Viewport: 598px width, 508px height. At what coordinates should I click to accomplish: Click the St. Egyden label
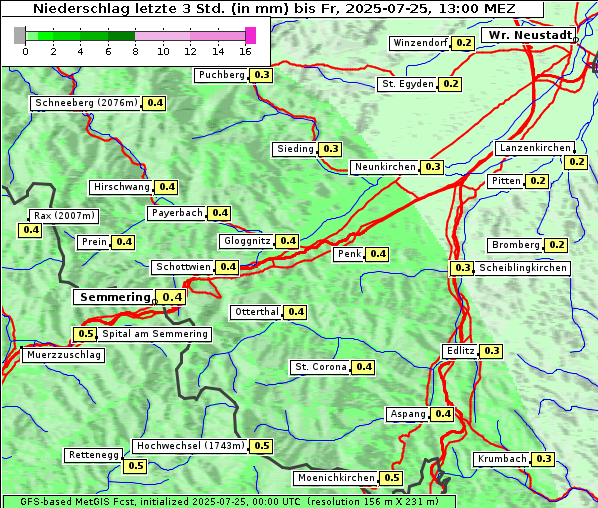pos(408,84)
